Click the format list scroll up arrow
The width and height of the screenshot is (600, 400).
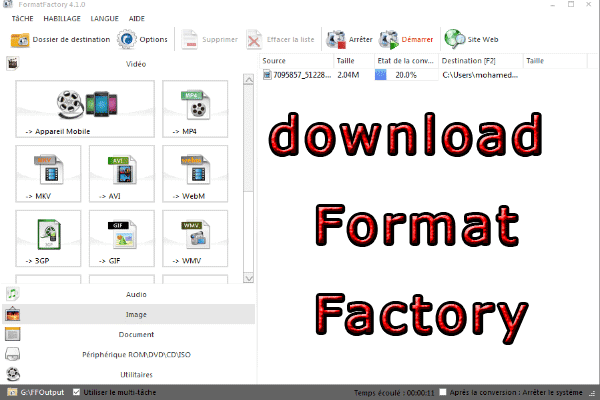click(249, 80)
